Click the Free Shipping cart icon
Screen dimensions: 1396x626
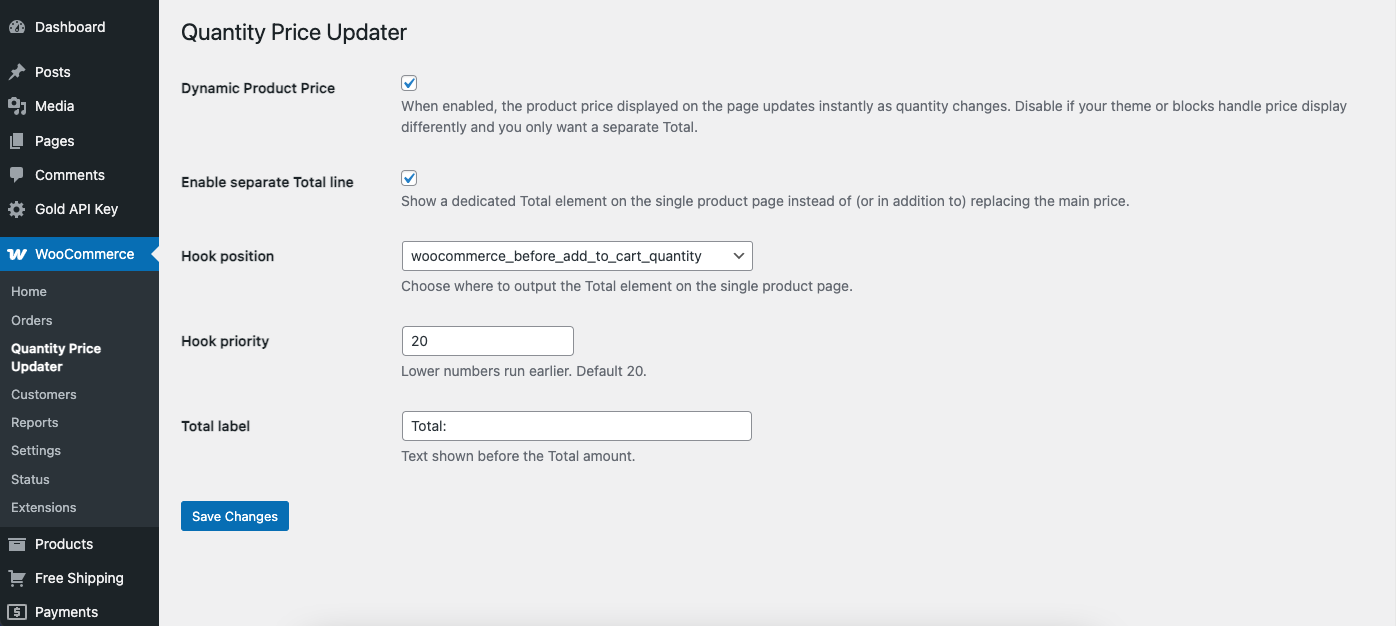[17, 578]
